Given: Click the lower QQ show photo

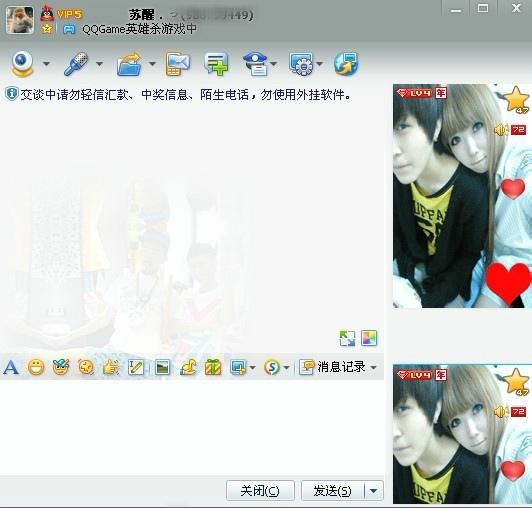Looking at the screenshot, I should click(462, 434).
